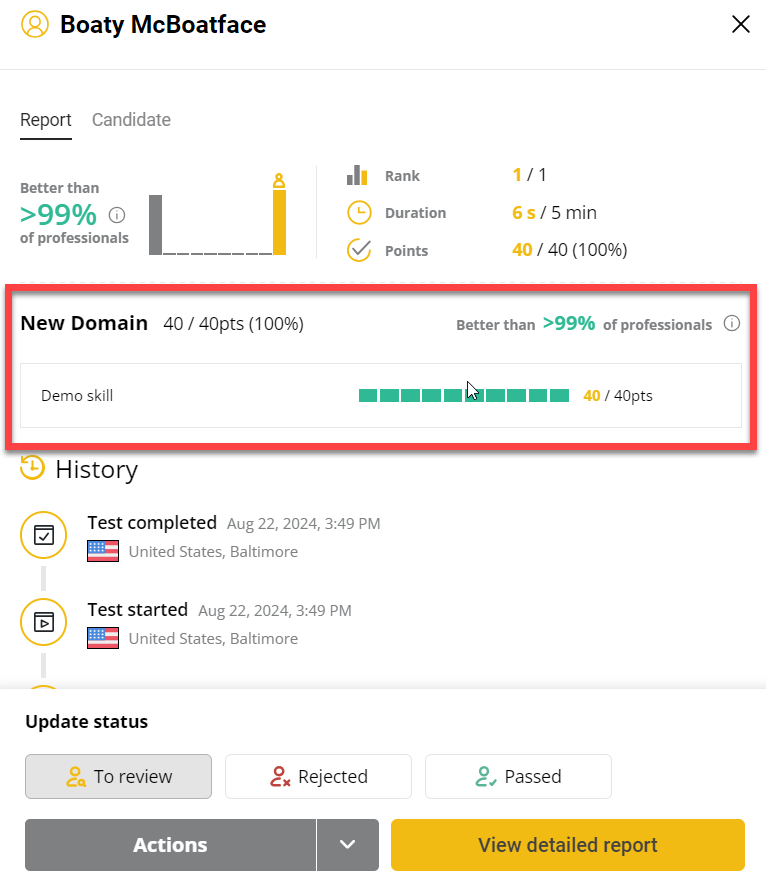Set status to To review
The image size is (766, 880).
pos(118,776)
